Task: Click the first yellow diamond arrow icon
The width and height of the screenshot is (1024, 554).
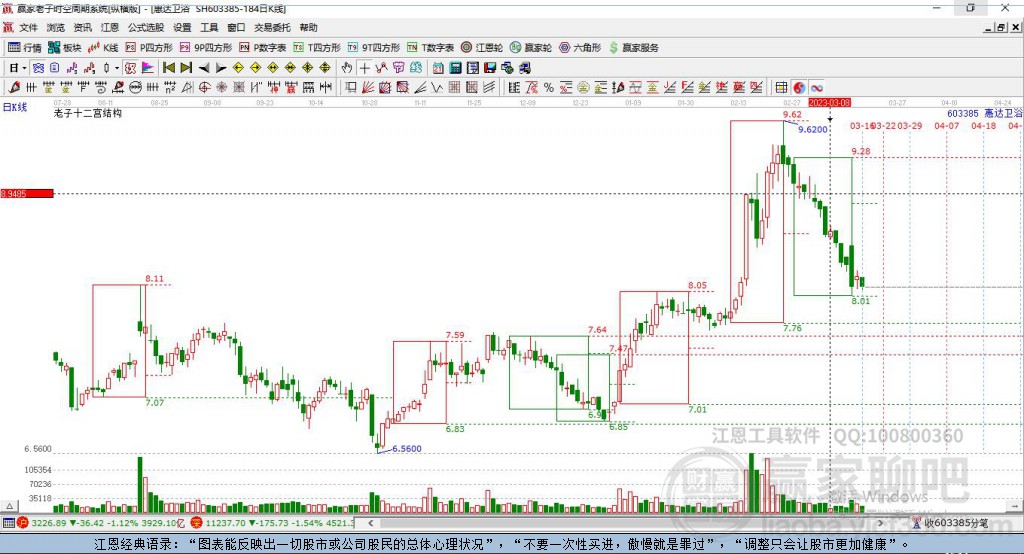Action: 238,68
